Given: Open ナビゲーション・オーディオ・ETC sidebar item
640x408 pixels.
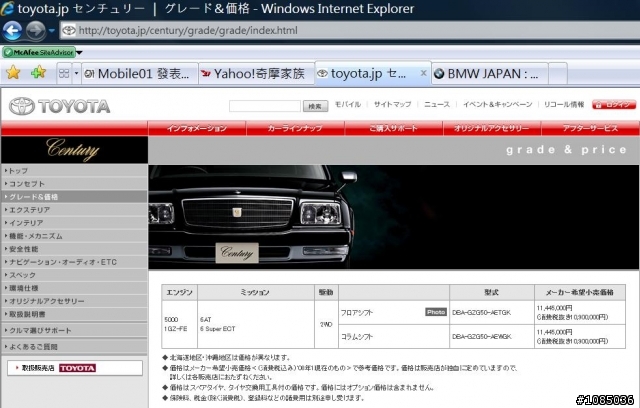Looking at the screenshot, I should (x=74, y=262).
